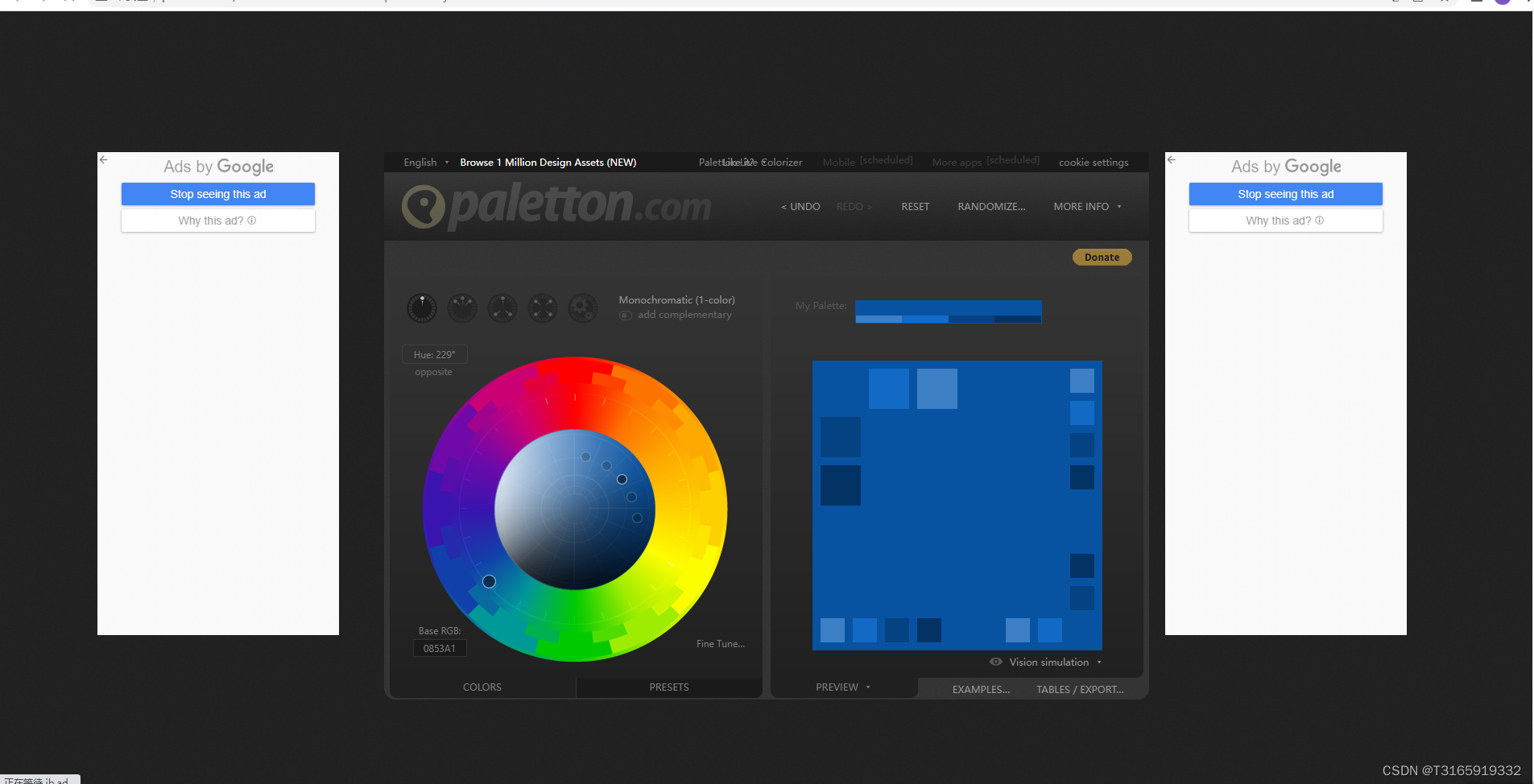1534x784 pixels.
Task: Click the Base RGB 0853A1 field
Action: pos(440,649)
